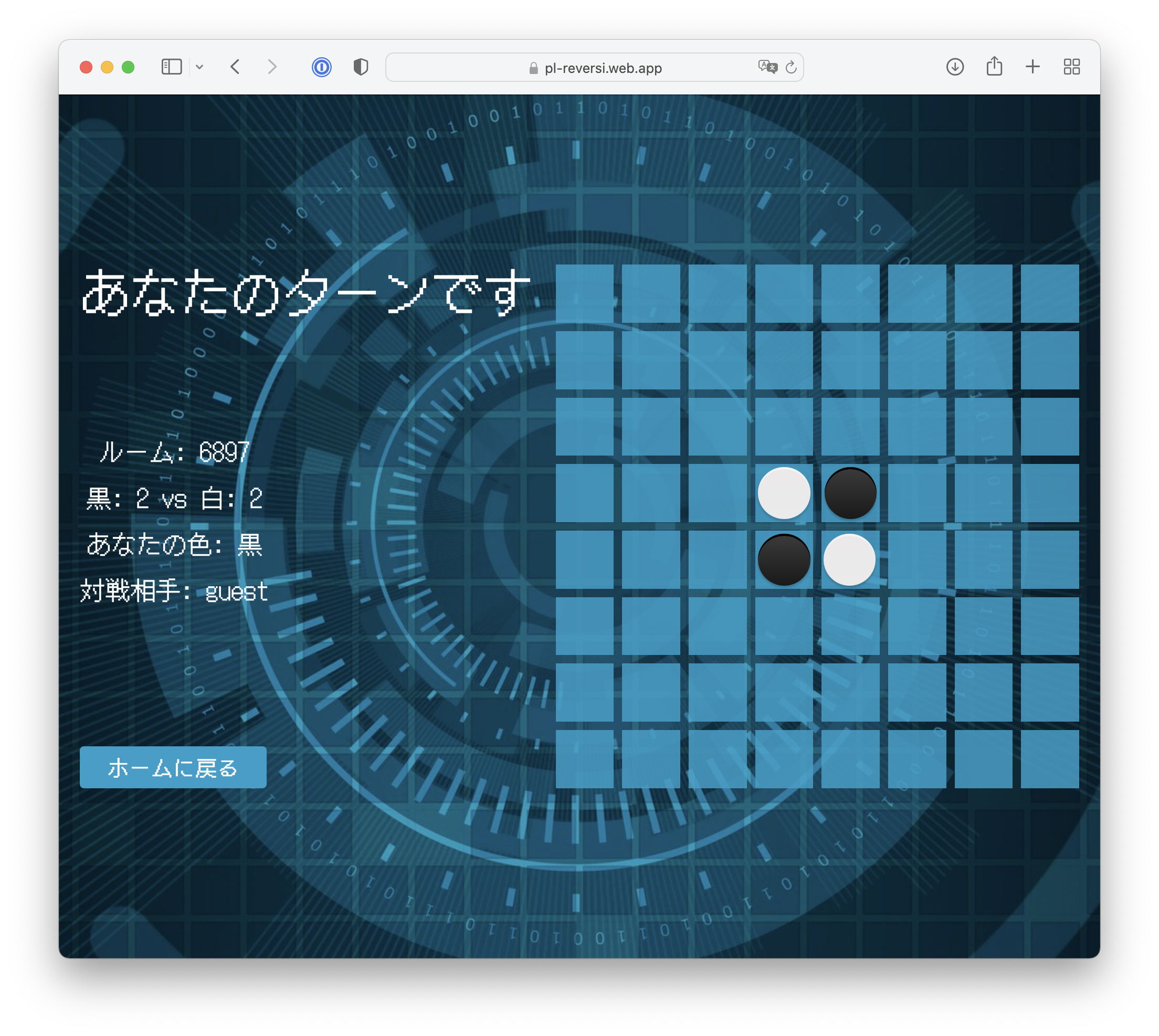Open the 1Password extension icon
1159x1036 pixels.
click(322, 67)
